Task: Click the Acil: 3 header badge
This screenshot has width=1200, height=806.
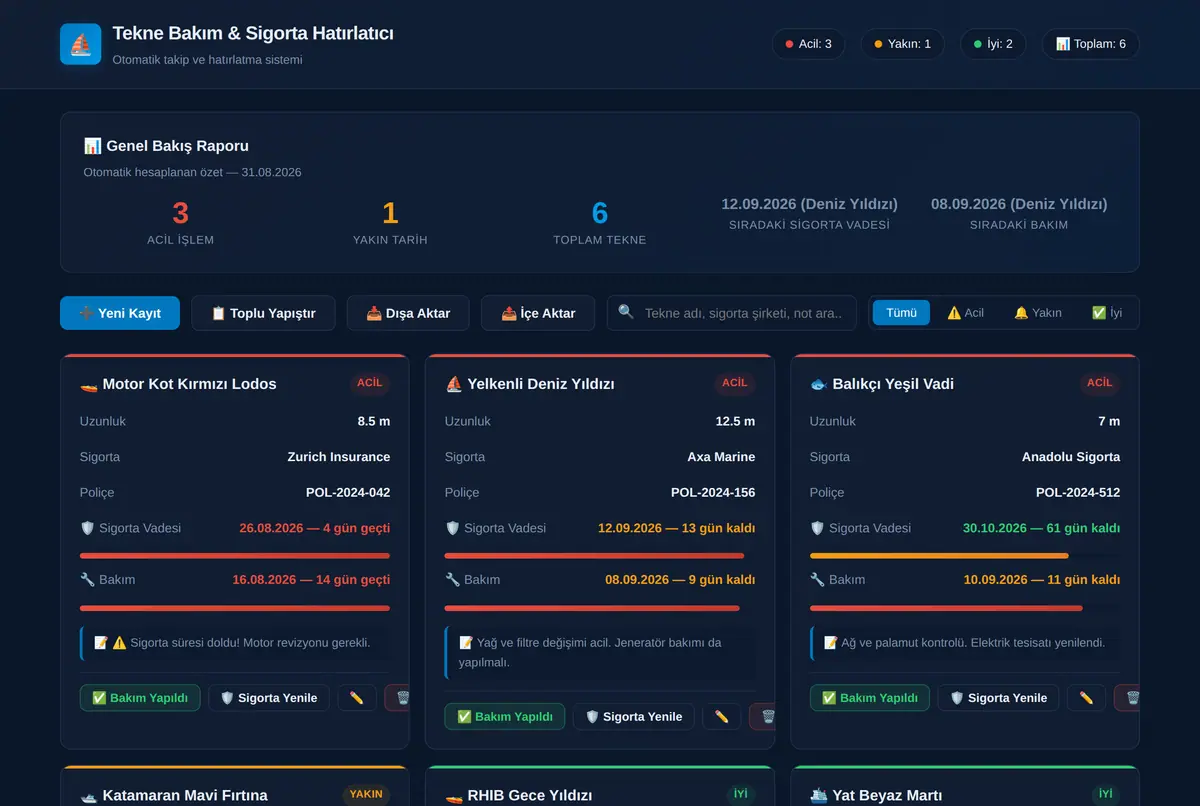Action: (808, 44)
